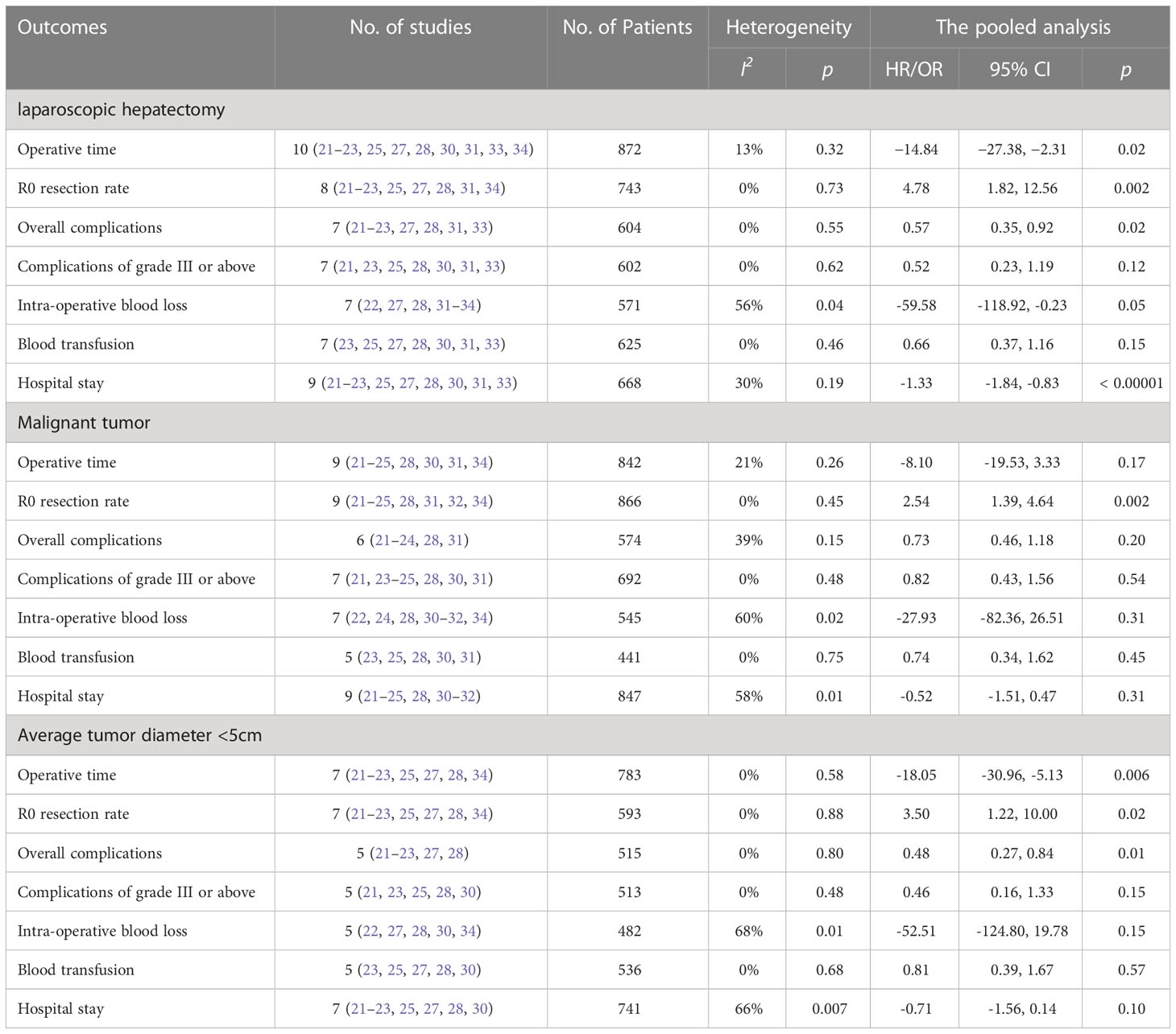1176x1034 pixels.
Task: Click the interval '-82.36, 26.51'
Action: pyautogui.click(x=1024, y=618)
